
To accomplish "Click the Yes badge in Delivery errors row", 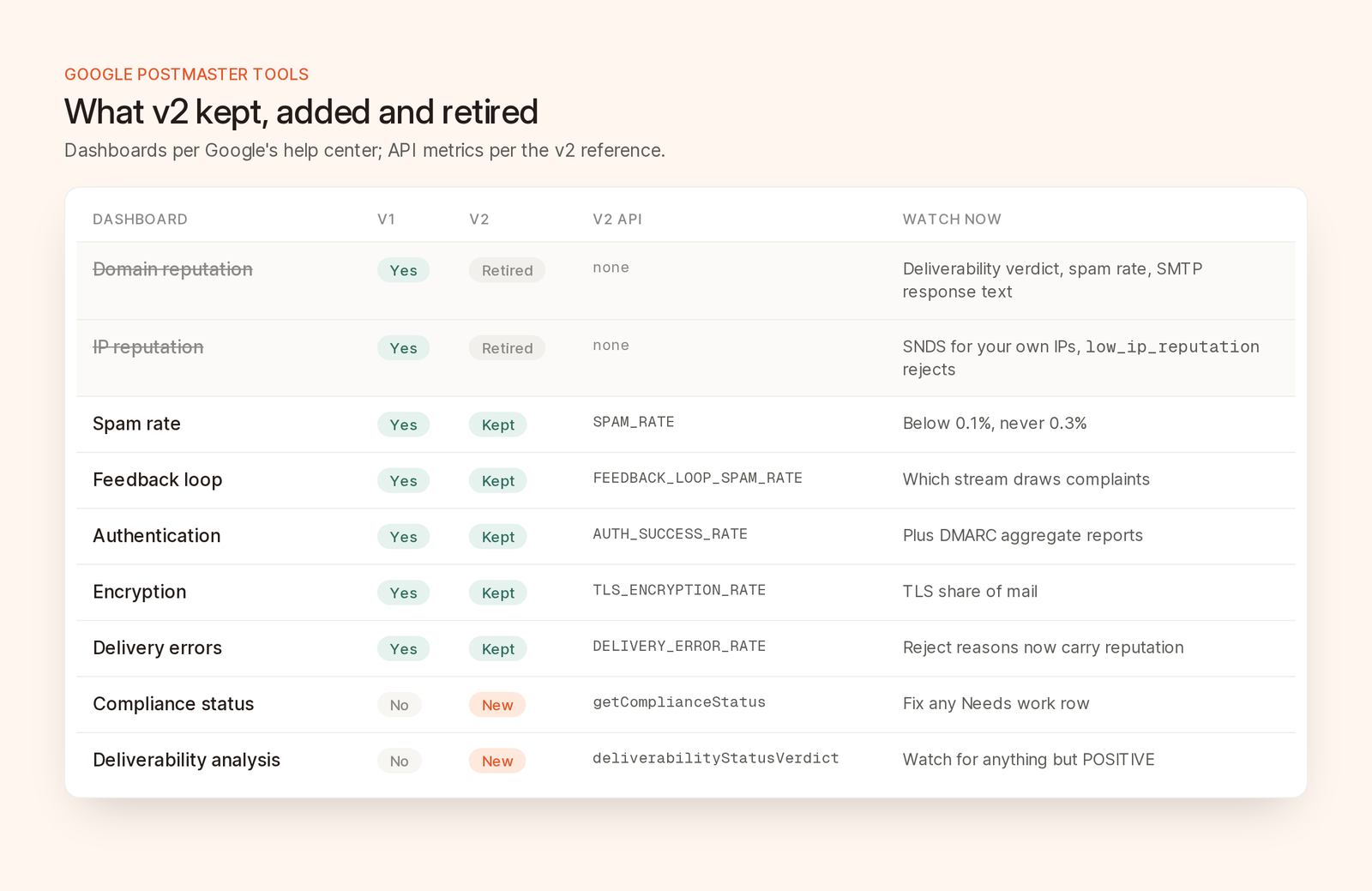I will coord(403,649).
